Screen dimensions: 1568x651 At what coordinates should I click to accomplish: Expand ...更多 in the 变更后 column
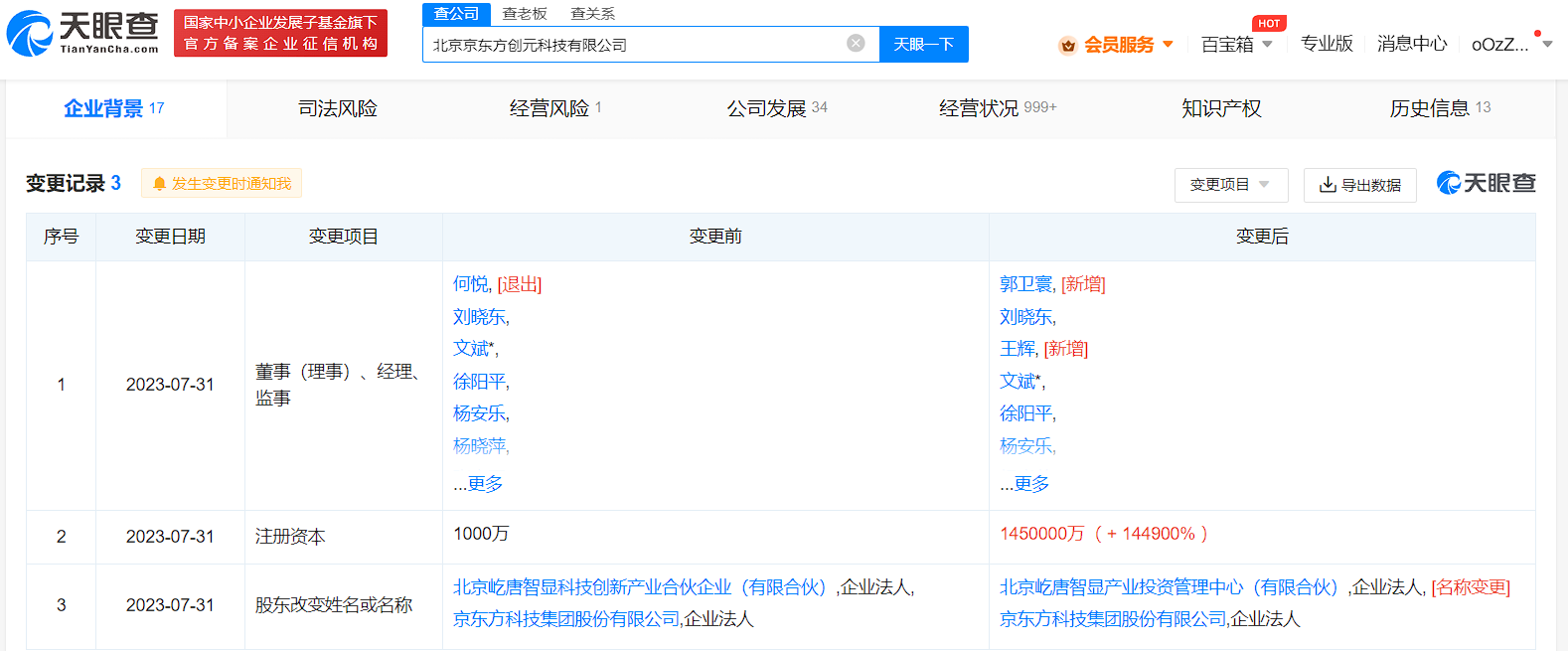pos(1024,484)
